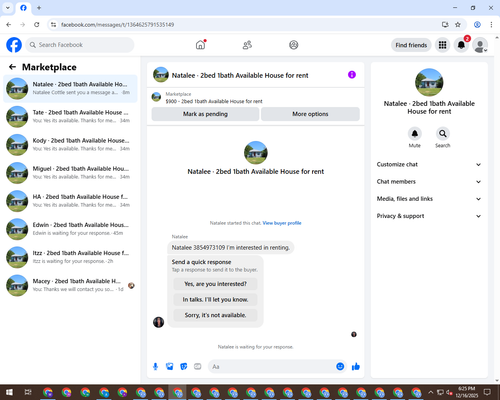Send quick response Yes, are you interested?
500x400 pixels.
pyautogui.click(x=215, y=284)
